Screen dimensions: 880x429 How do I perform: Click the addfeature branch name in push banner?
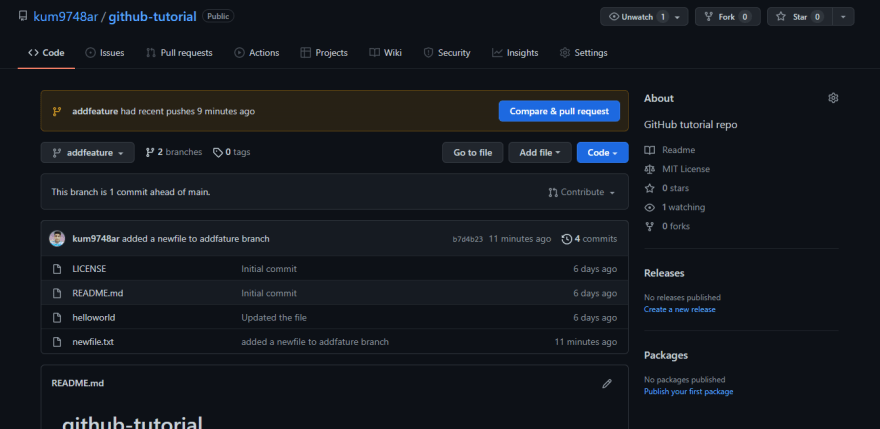(95, 111)
